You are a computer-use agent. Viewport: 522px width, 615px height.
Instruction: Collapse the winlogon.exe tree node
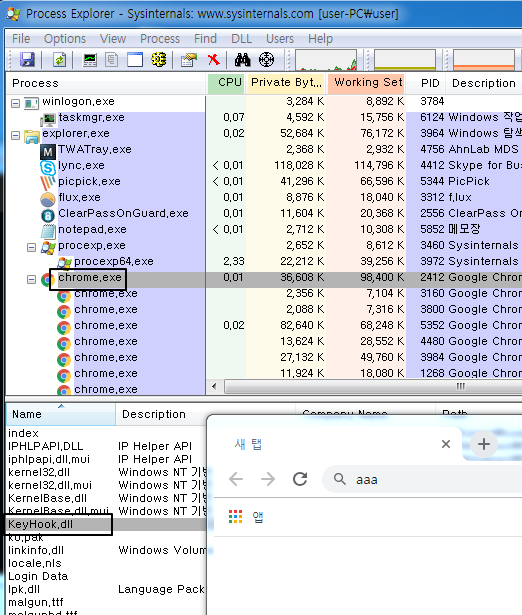15,104
